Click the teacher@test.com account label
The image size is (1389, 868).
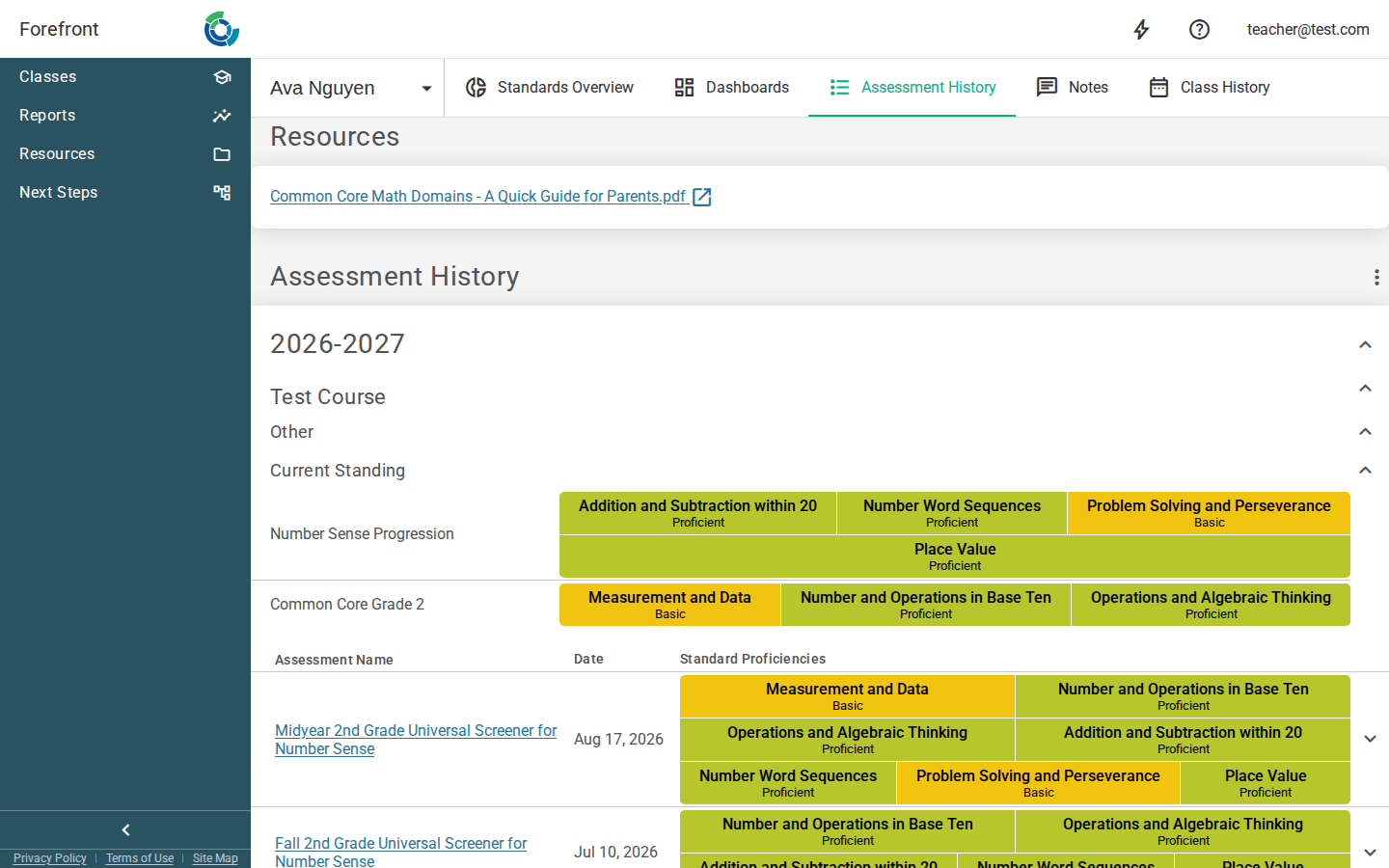point(1308,29)
